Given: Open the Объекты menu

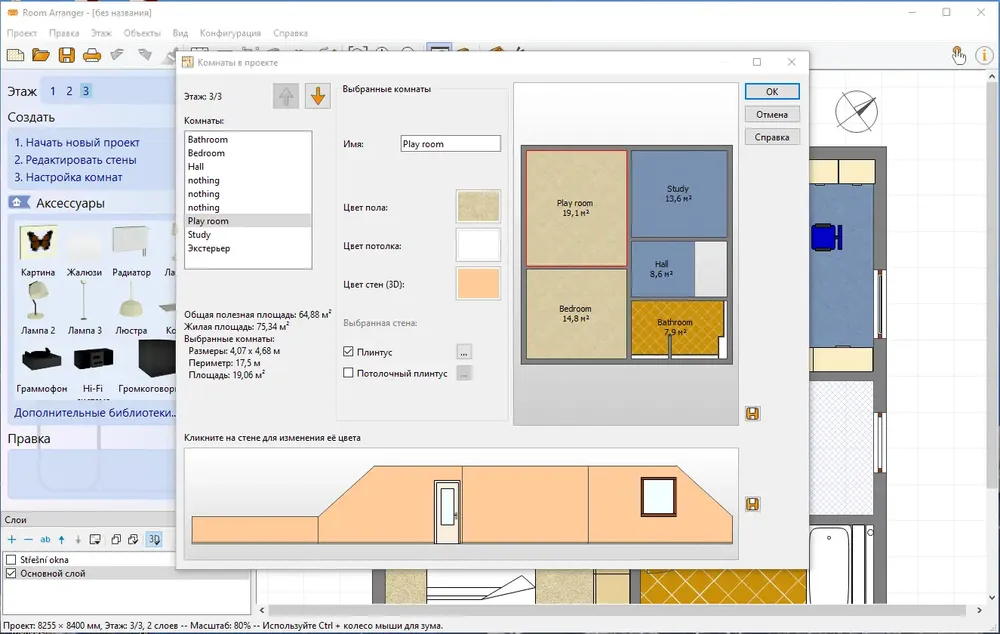Looking at the screenshot, I should tap(142, 33).
